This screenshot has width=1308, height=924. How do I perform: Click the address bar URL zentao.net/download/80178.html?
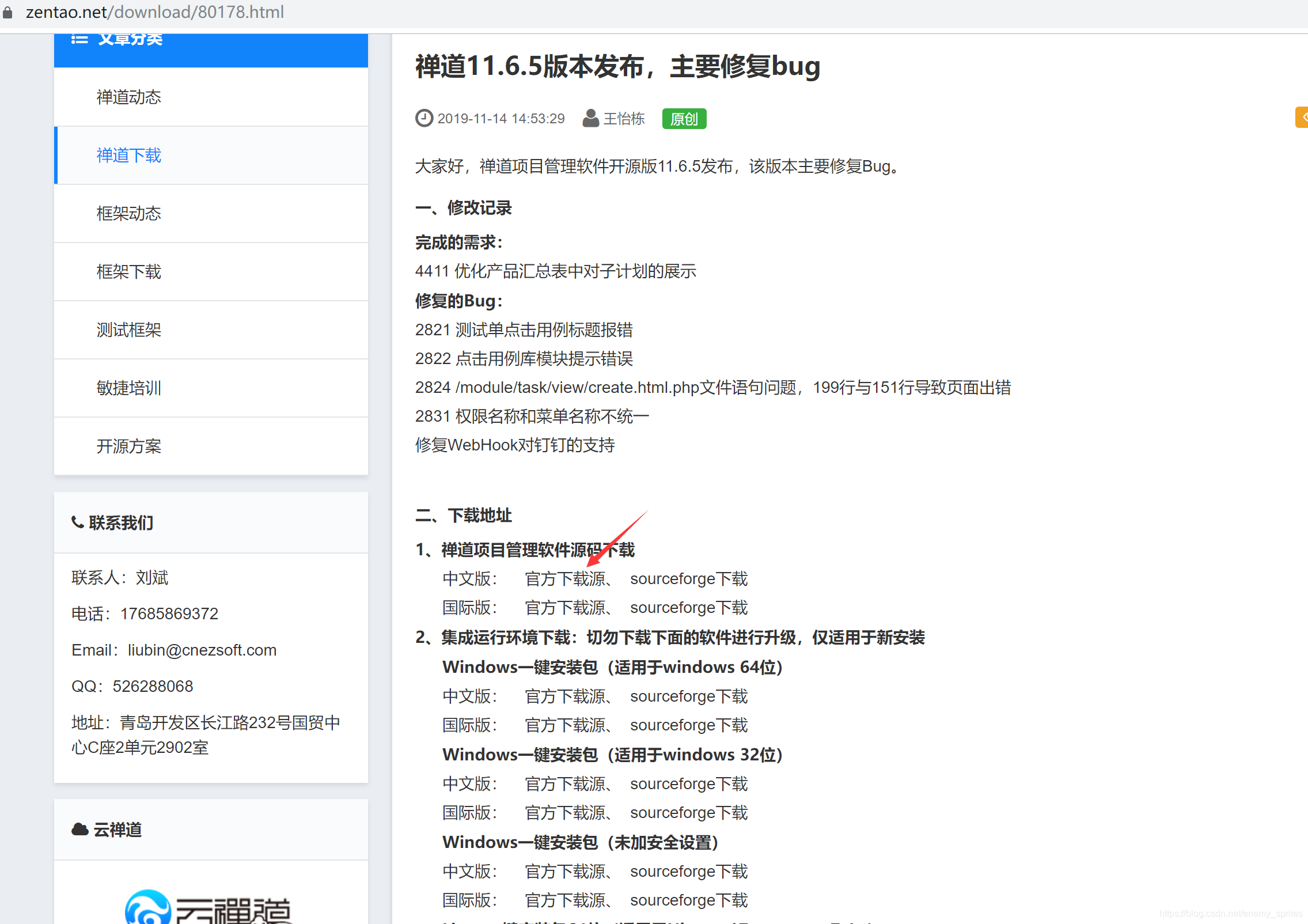[x=155, y=12]
